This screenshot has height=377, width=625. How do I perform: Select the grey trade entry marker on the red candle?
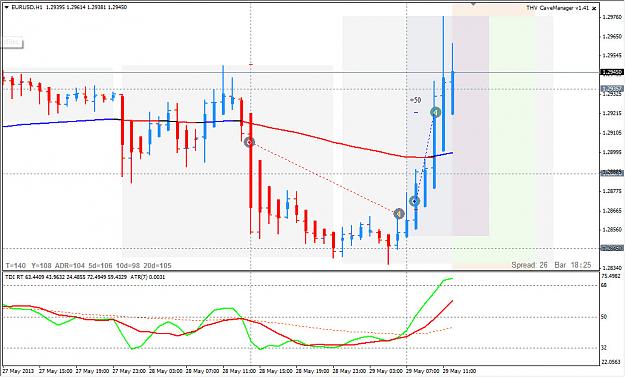249,142
